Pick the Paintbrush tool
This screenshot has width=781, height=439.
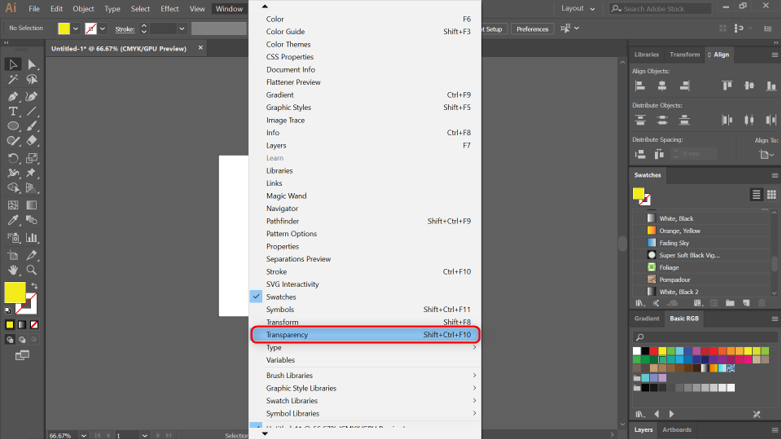point(32,127)
